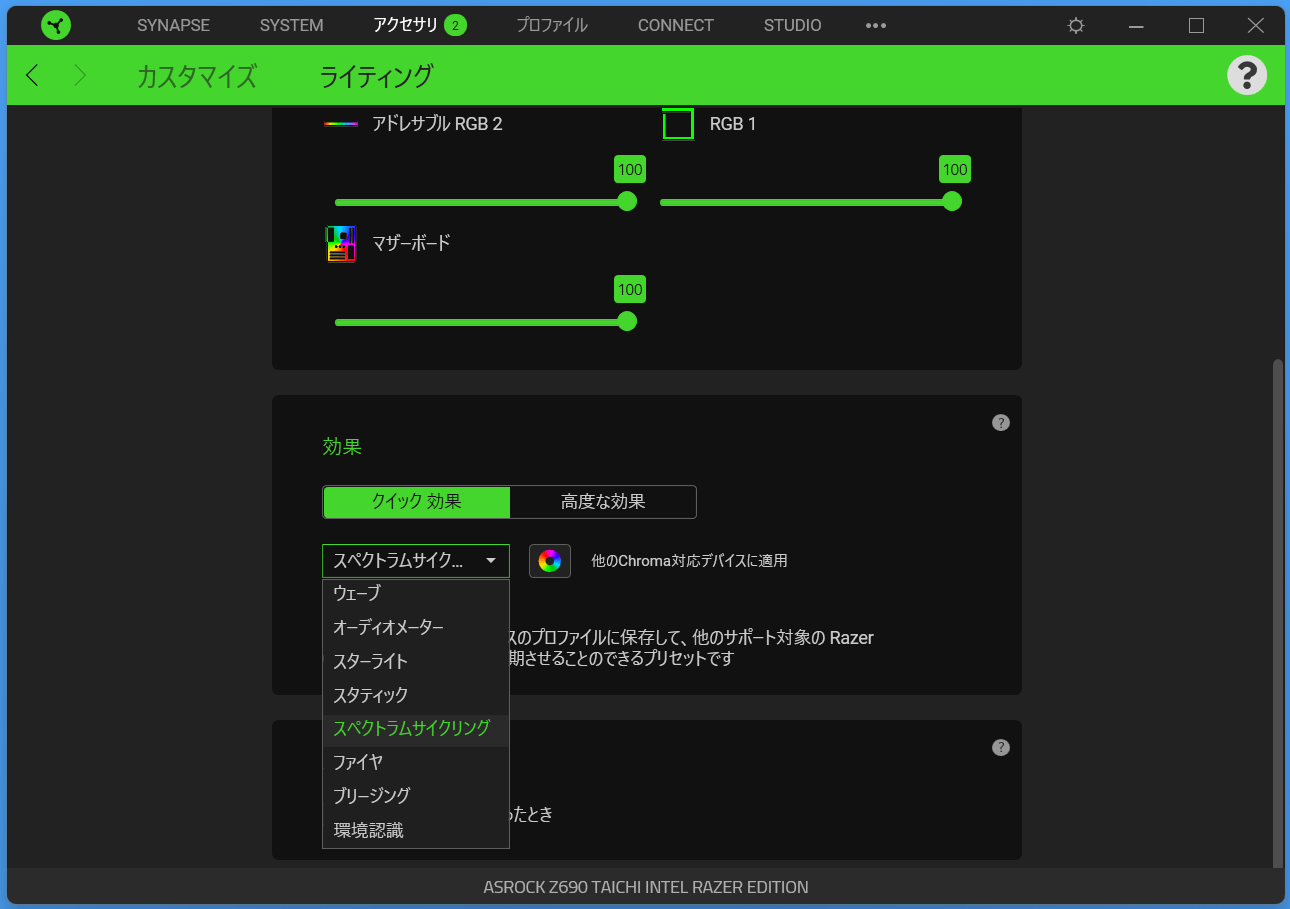Pick スタティック effect
Image resolution: width=1290 pixels, height=909 pixels.
click(x=416, y=695)
